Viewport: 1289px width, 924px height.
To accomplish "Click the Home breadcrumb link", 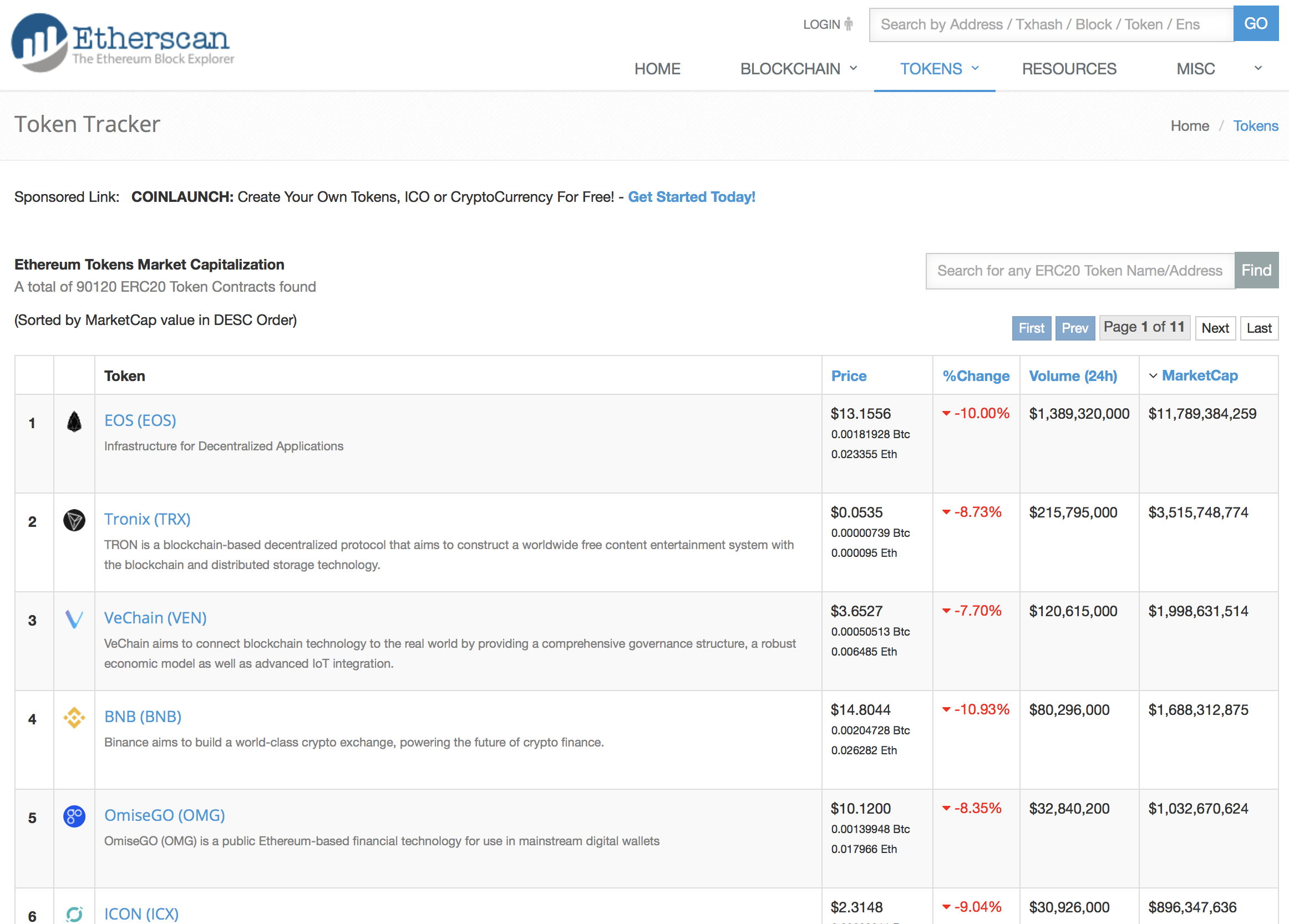I will 1190,125.
